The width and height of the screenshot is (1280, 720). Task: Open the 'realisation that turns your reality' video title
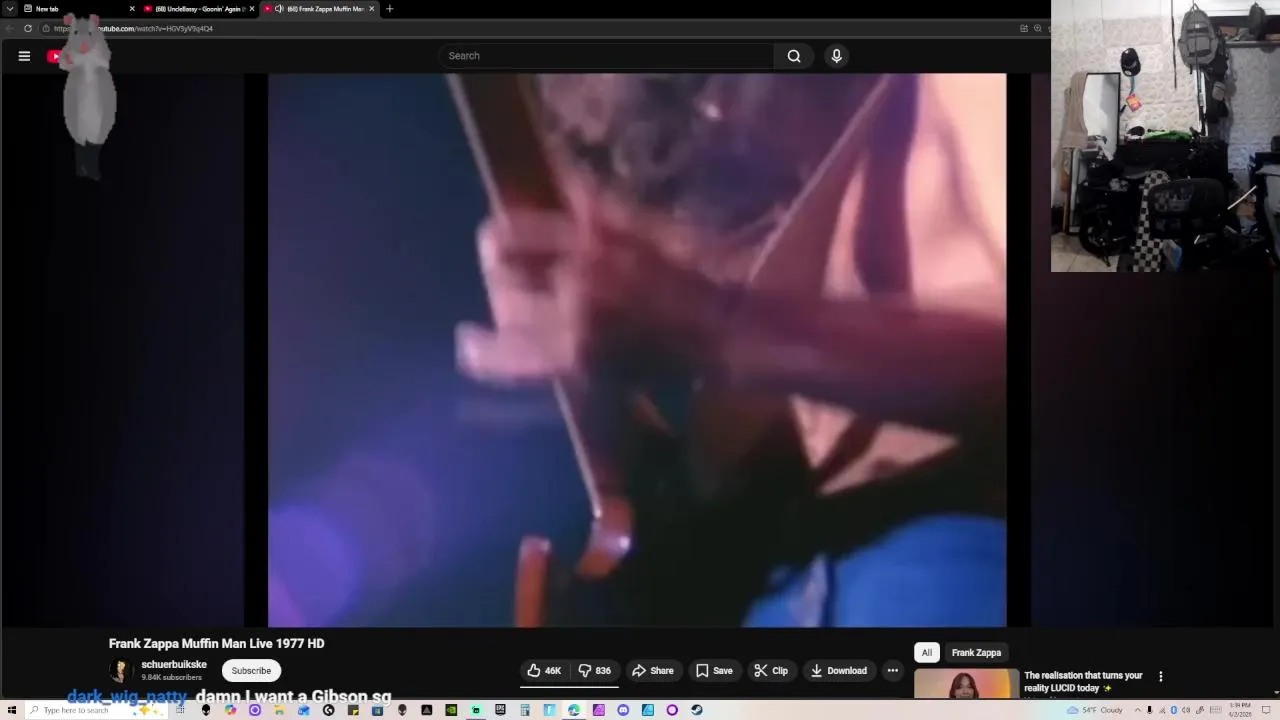point(1083,682)
